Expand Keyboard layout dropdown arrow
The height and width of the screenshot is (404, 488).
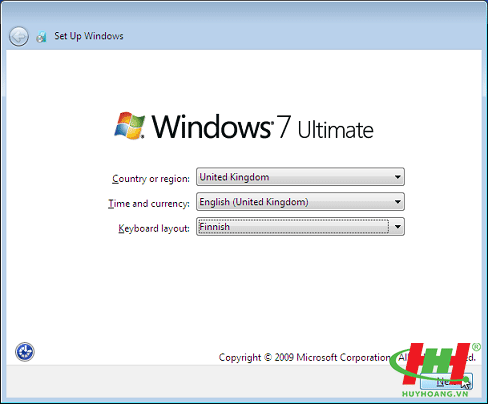pyautogui.click(x=397, y=227)
